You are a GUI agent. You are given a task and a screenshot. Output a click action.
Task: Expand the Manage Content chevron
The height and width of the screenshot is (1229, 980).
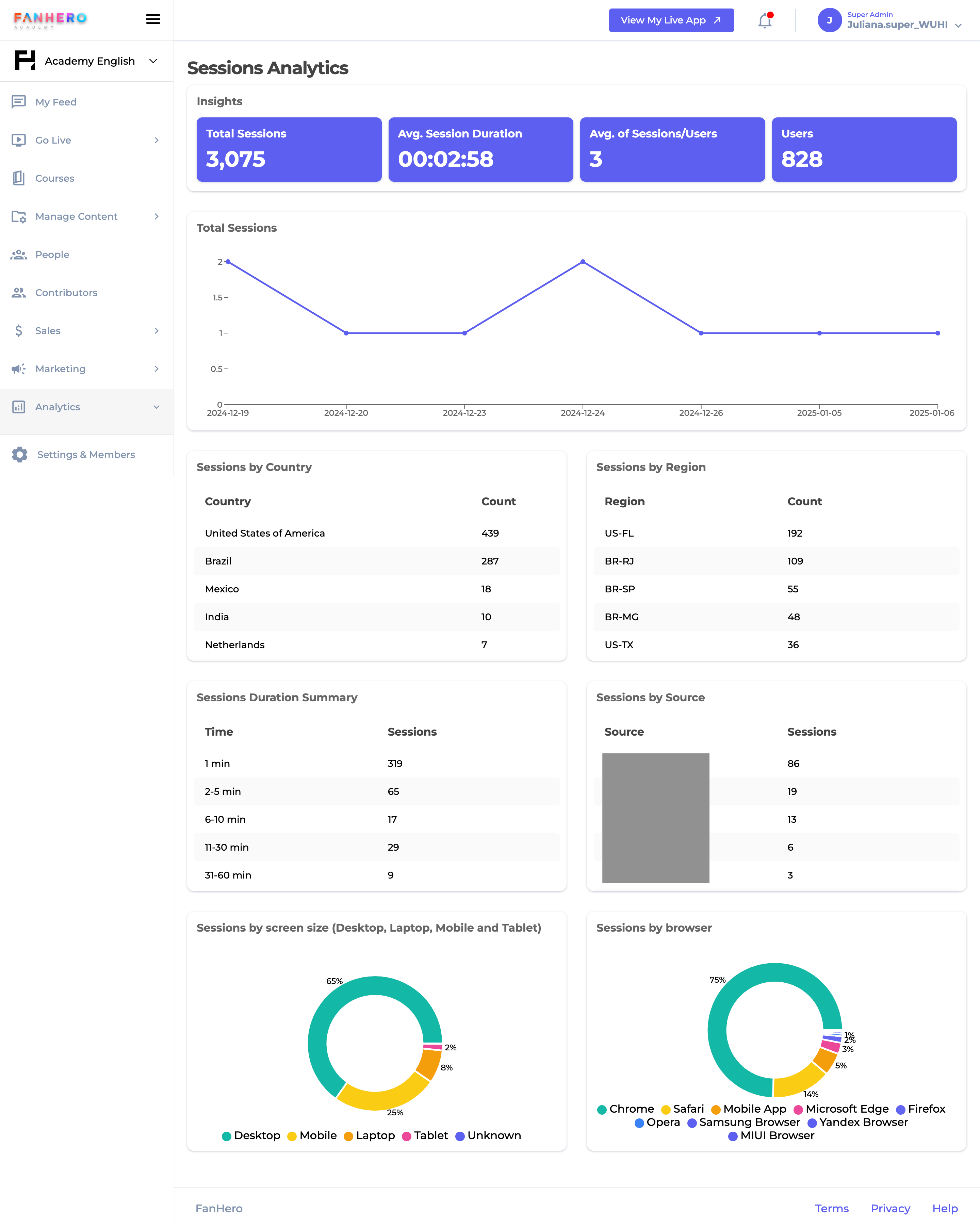tap(157, 217)
